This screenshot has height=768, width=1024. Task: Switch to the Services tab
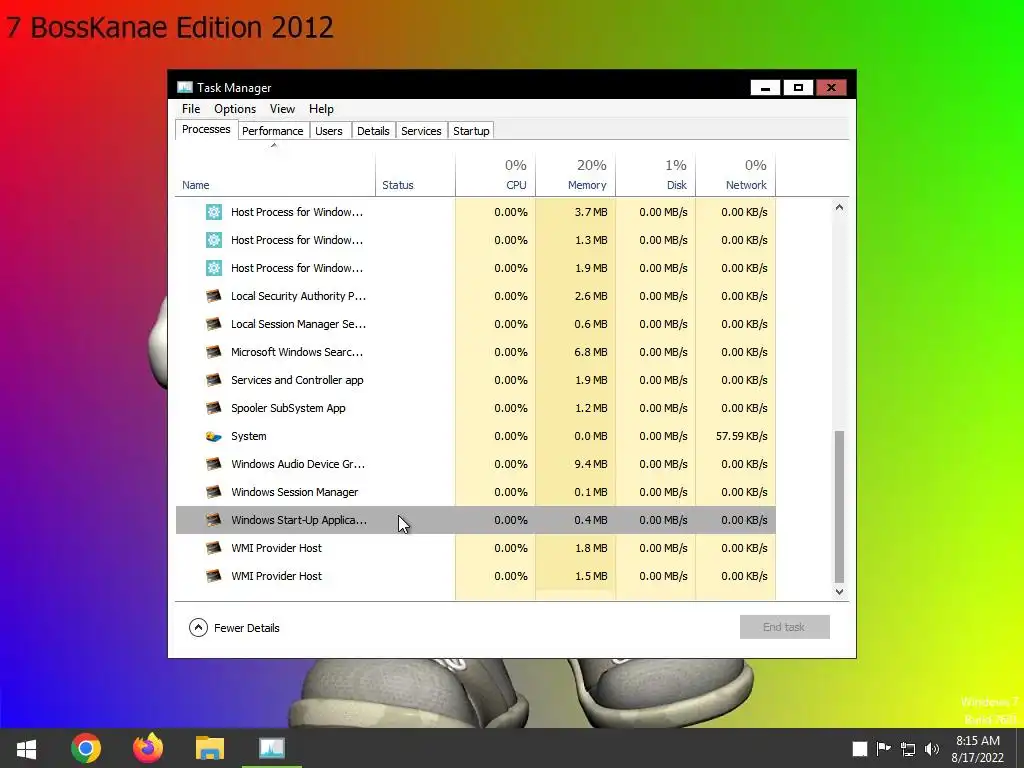421,131
